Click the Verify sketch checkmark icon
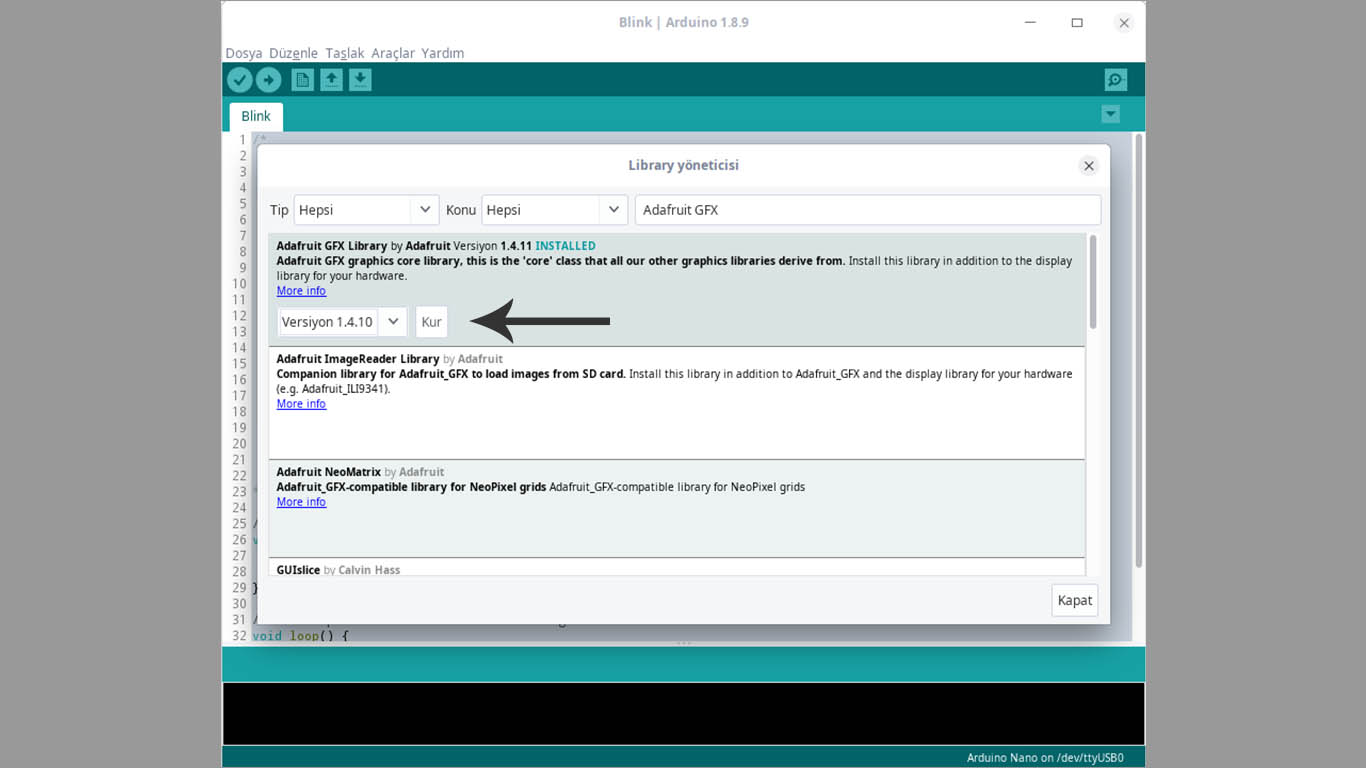1366x768 pixels. pos(239,80)
